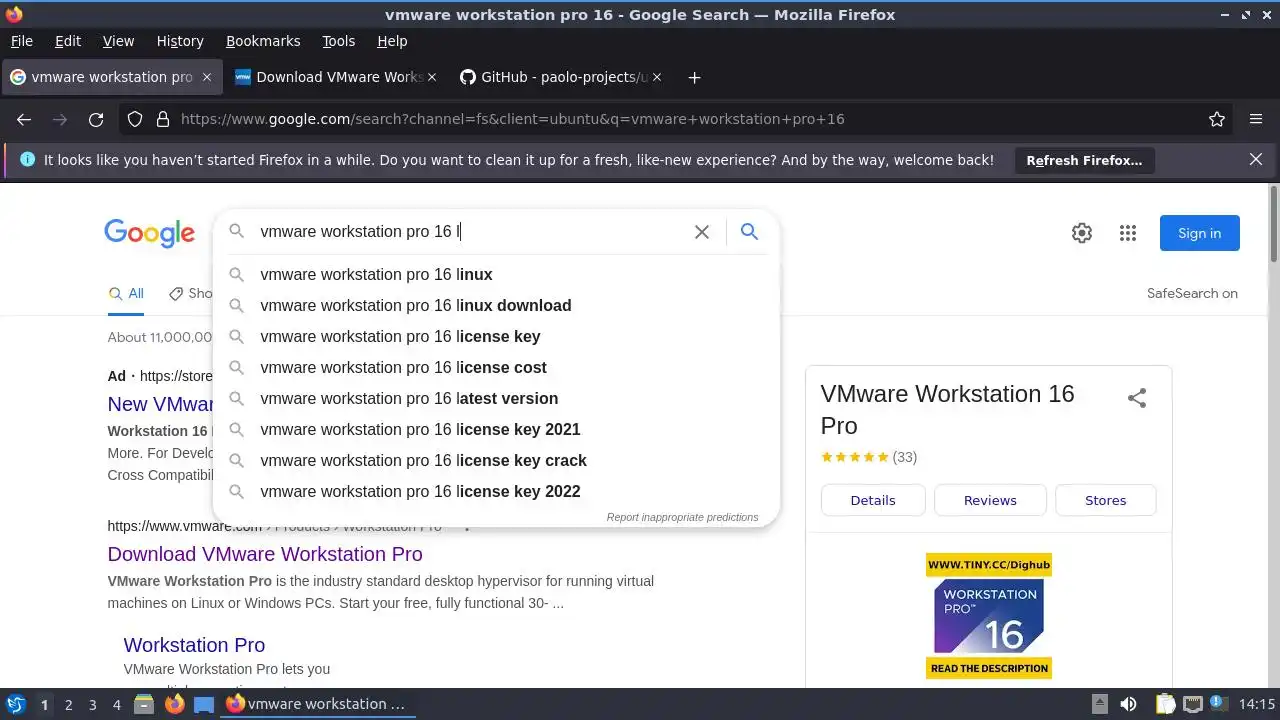Open the Google apps grid
This screenshot has width=1280, height=720.
1128,233
